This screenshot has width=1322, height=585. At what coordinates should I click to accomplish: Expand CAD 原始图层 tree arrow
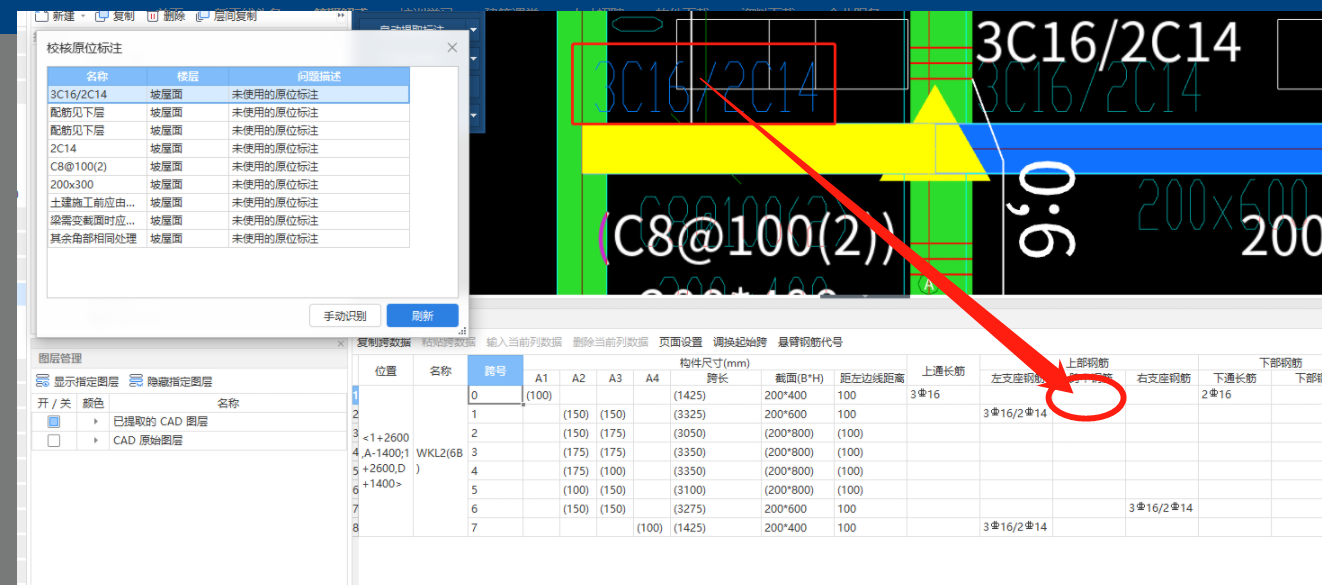click(x=97, y=440)
